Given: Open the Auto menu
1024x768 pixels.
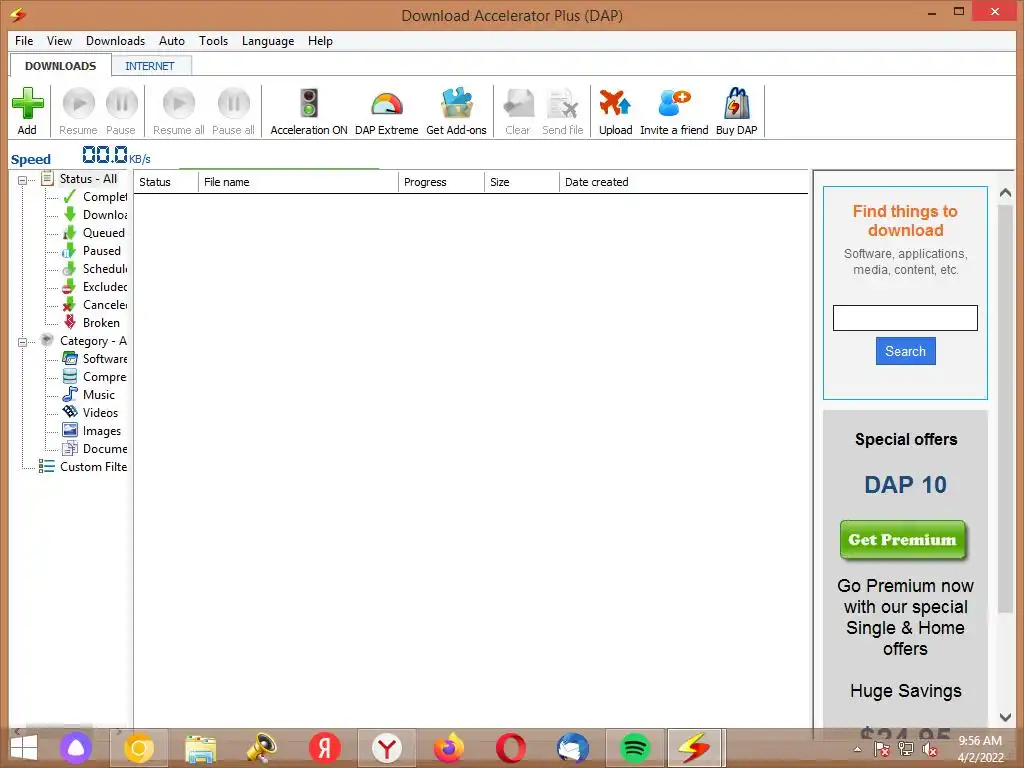Looking at the screenshot, I should point(172,40).
